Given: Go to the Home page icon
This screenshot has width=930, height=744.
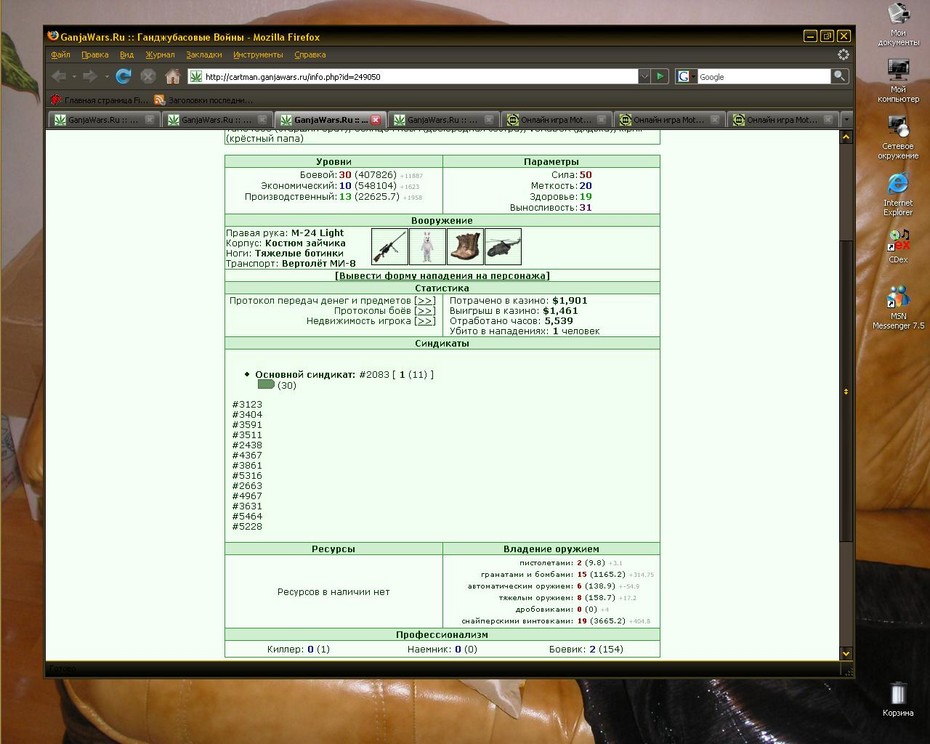Looking at the screenshot, I should 173,77.
